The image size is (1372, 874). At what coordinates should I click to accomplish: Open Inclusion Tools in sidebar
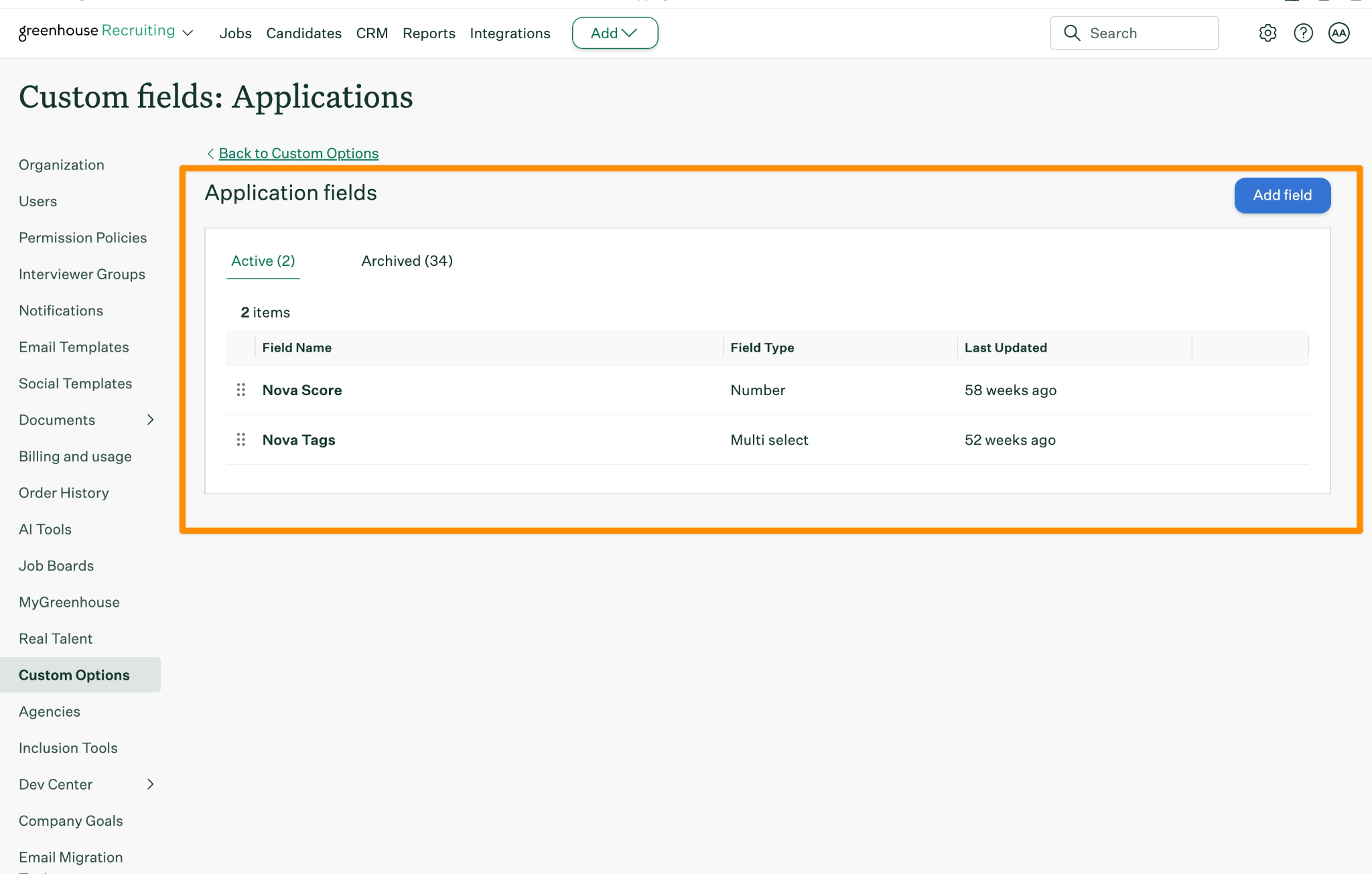click(68, 748)
